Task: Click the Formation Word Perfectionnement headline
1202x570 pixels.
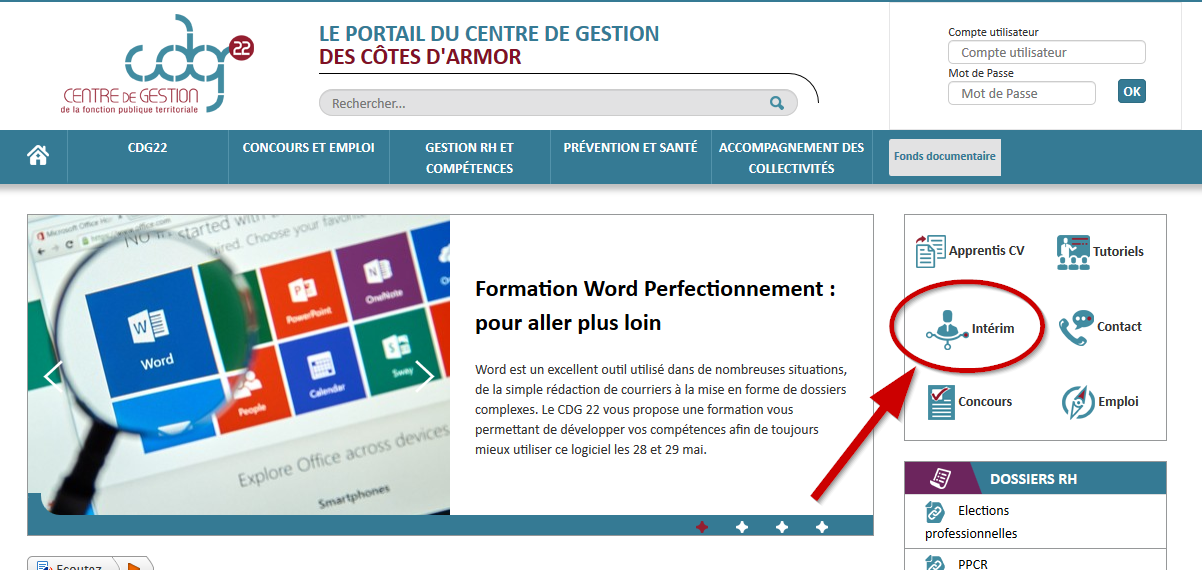Action: (656, 306)
